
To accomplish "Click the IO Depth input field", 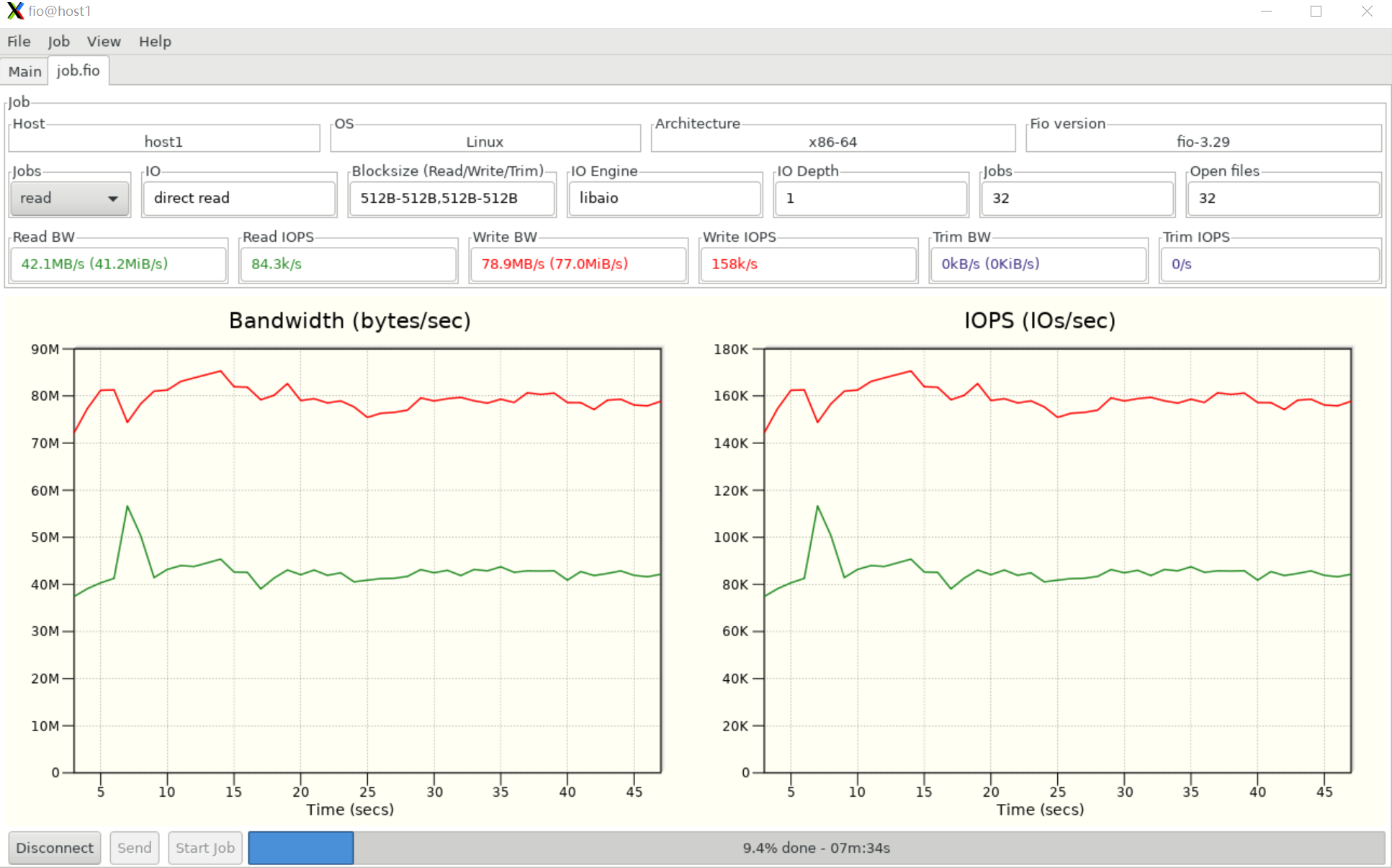I will click(870, 198).
